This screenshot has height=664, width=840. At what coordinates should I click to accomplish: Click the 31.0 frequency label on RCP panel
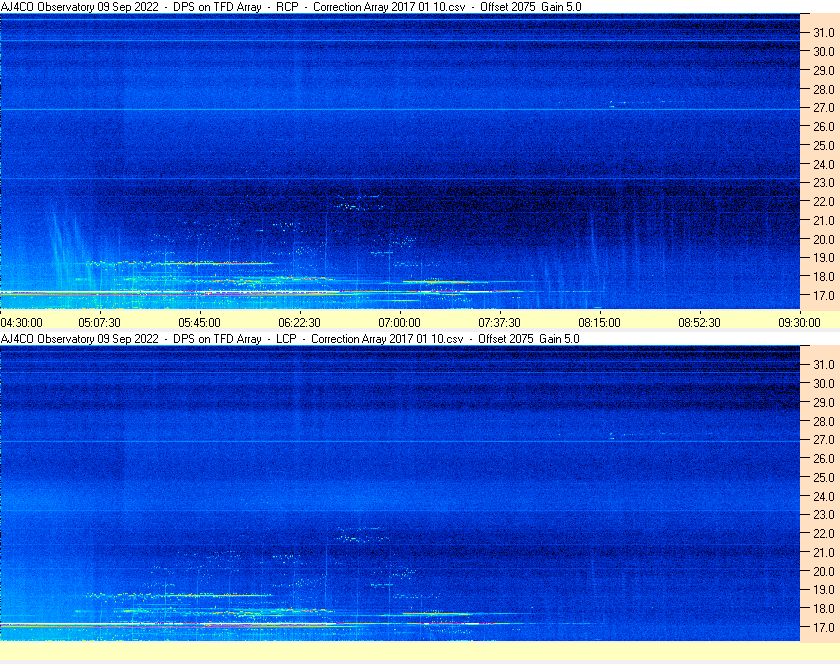click(x=824, y=33)
